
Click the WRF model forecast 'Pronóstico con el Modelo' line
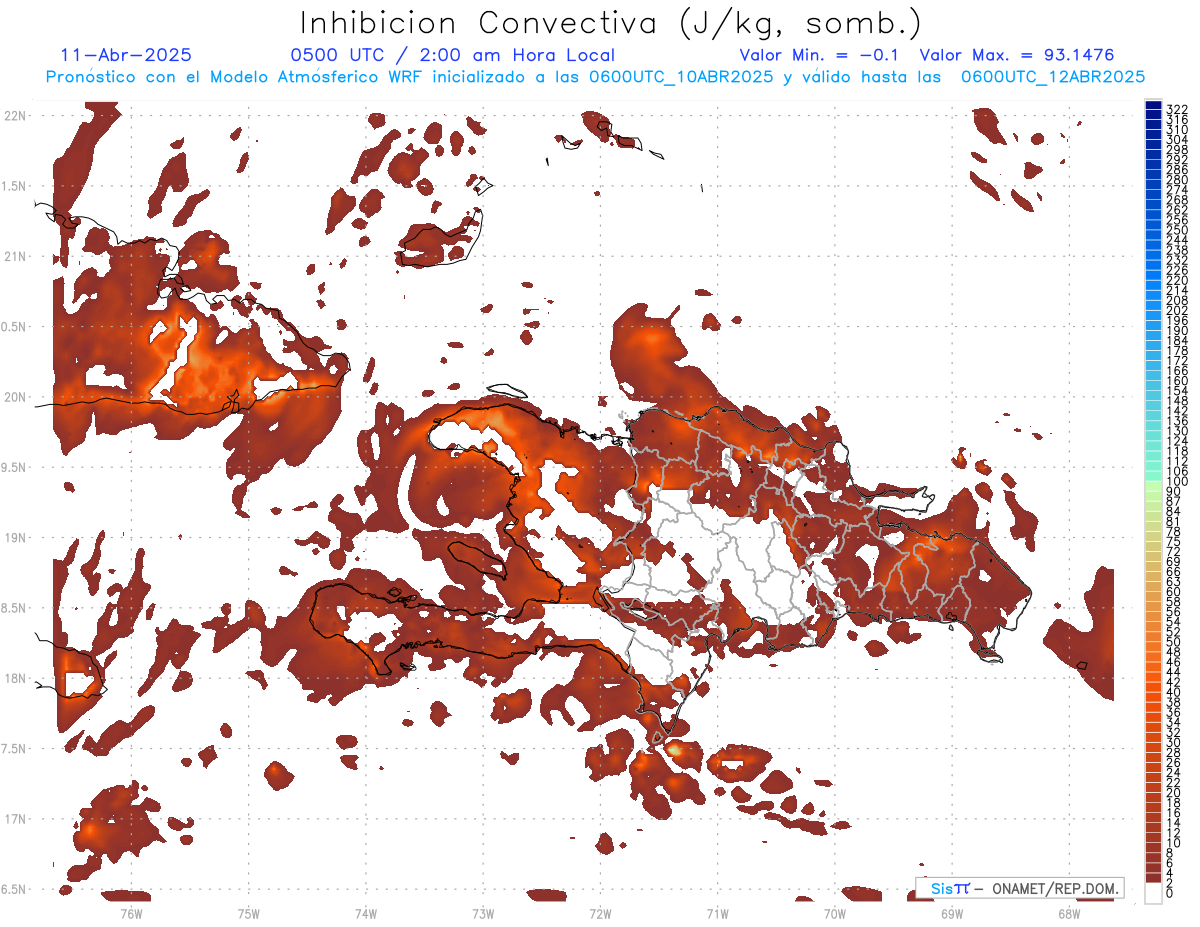[595, 76]
